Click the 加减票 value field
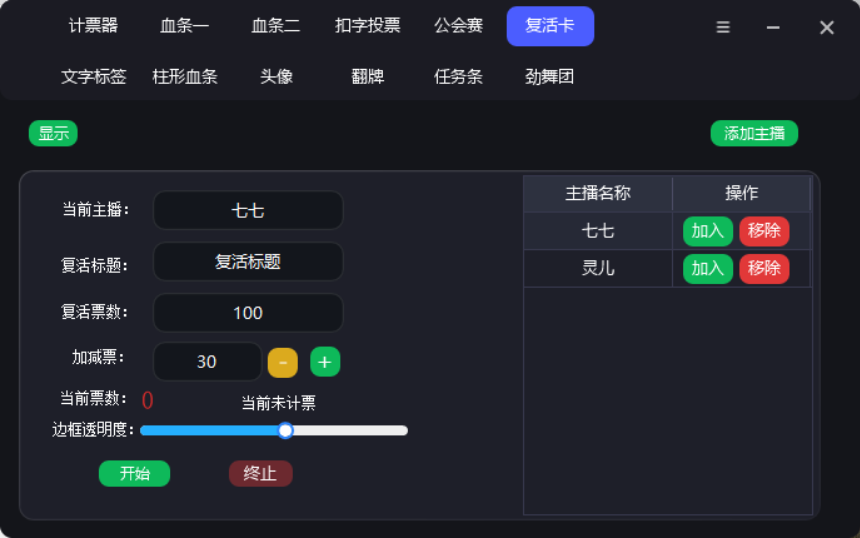This screenshot has width=860, height=538. point(207,362)
